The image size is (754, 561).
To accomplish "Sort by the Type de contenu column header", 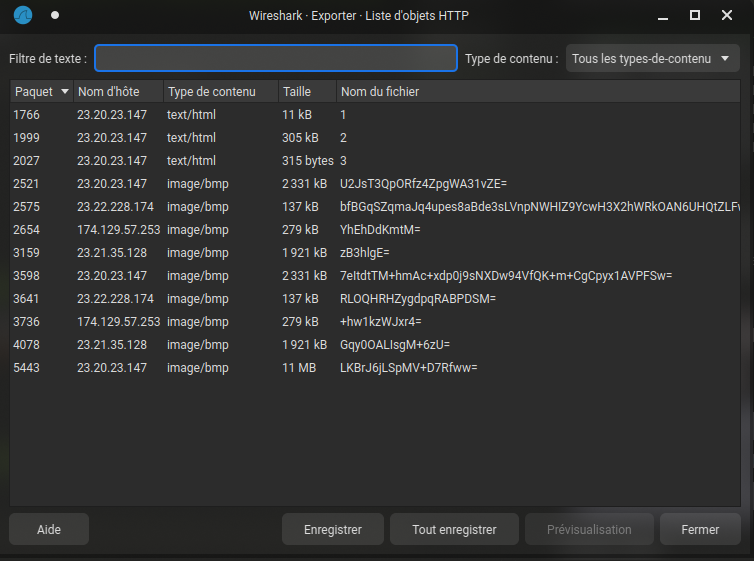I will [221, 91].
